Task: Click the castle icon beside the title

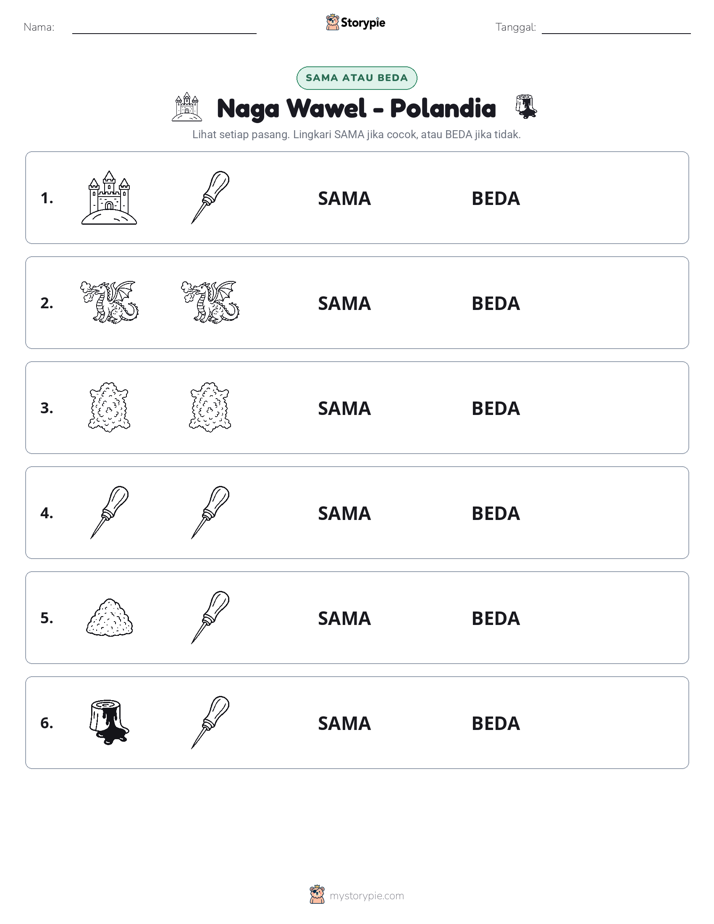Action: [x=187, y=107]
